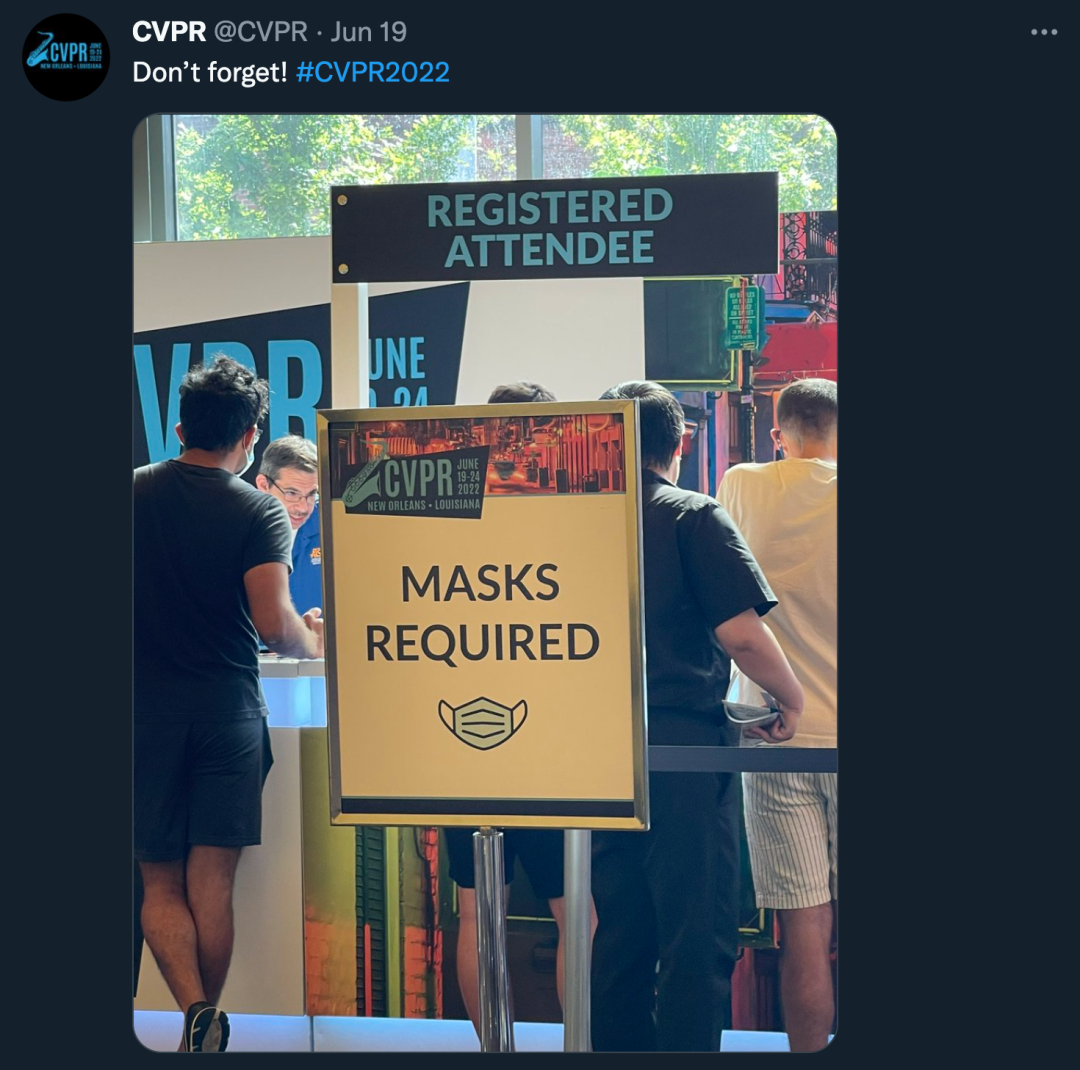This screenshot has height=1070, width=1080.
Task: Open the attached tweet photo
Action: pyautogui.click(x=485, y=583)
